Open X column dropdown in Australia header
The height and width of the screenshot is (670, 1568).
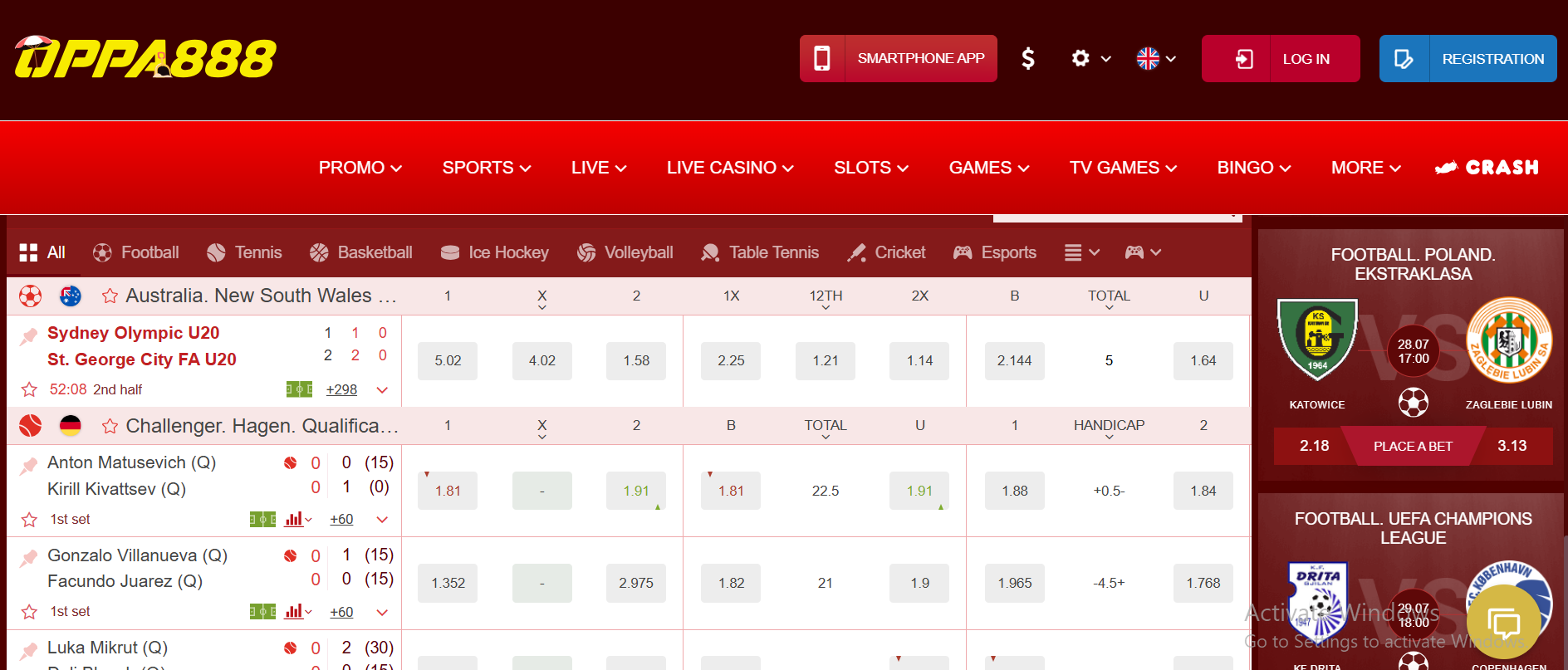pos(542,300)
